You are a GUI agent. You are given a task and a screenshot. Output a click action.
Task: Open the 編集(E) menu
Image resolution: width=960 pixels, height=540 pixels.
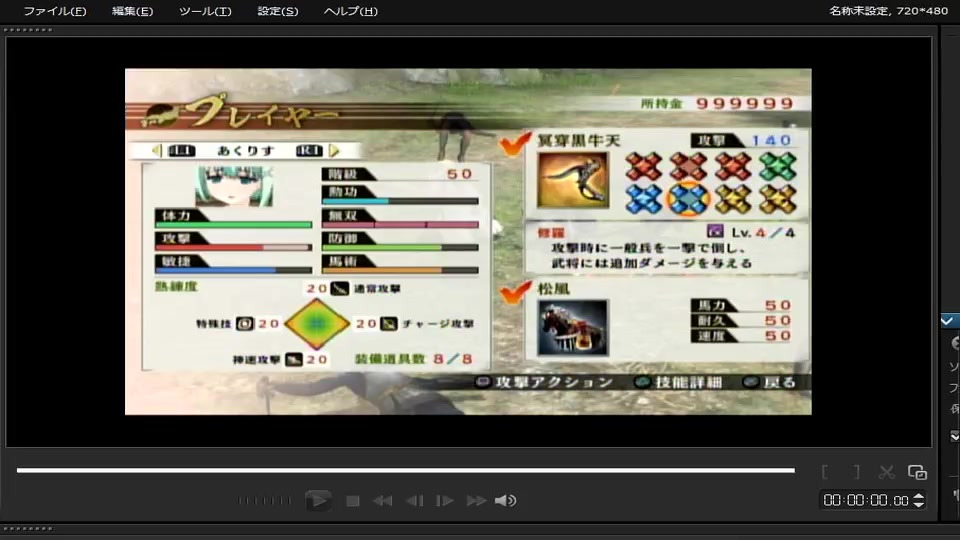(x=132, y=11)
